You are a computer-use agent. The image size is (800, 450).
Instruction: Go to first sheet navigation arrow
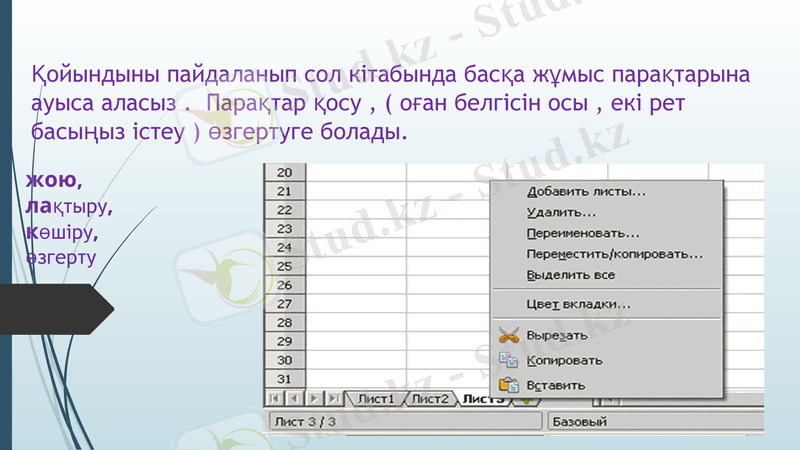click(278, 399)
